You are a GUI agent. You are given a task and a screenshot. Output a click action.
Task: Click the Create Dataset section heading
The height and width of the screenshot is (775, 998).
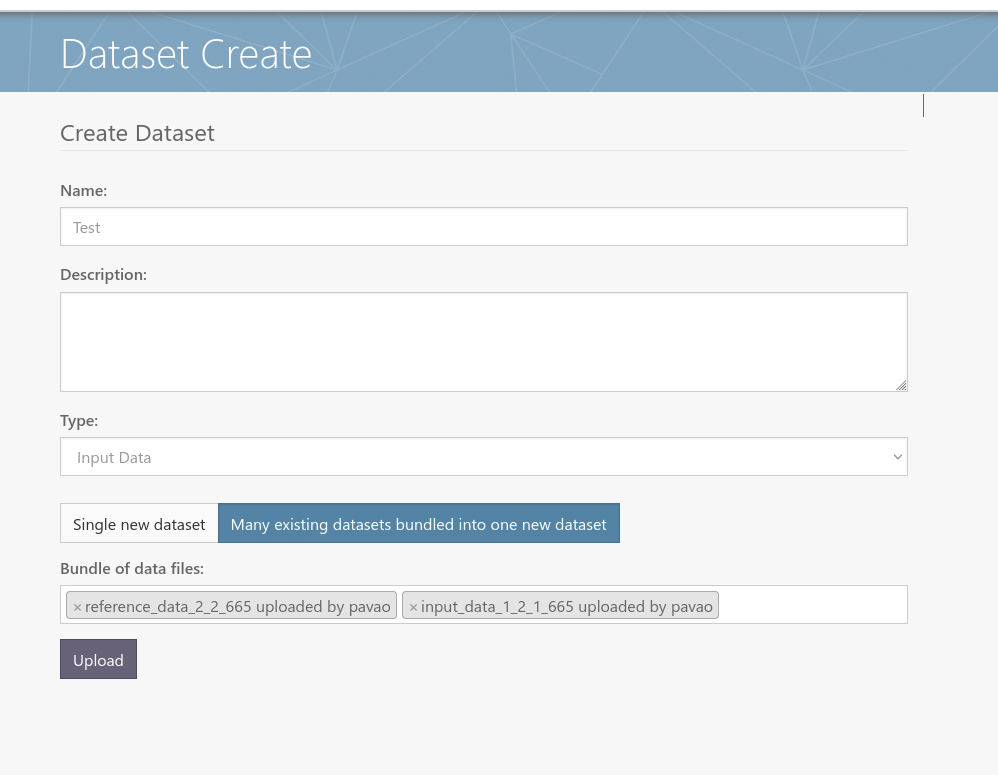(x=137, y=134)
